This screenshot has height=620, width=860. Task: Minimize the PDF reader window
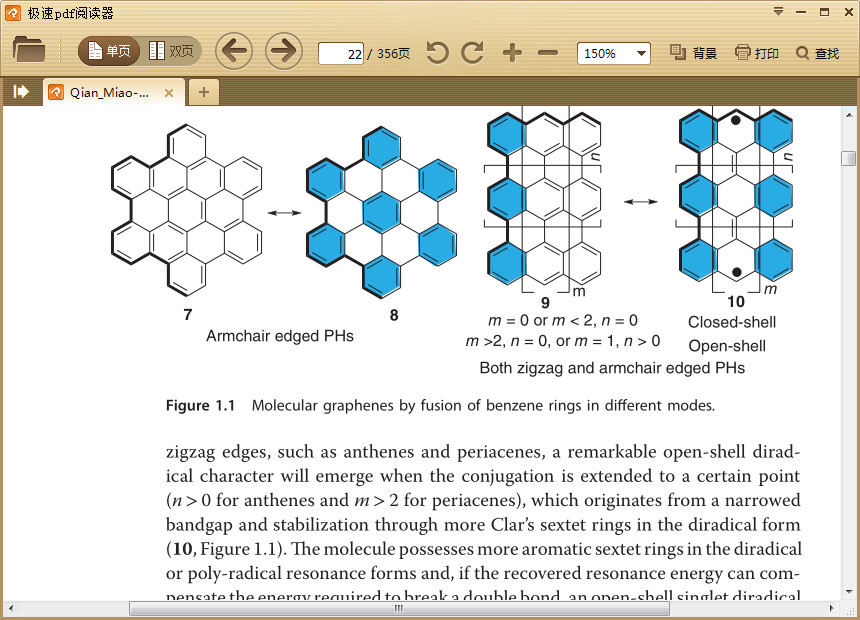pos(801,12)
